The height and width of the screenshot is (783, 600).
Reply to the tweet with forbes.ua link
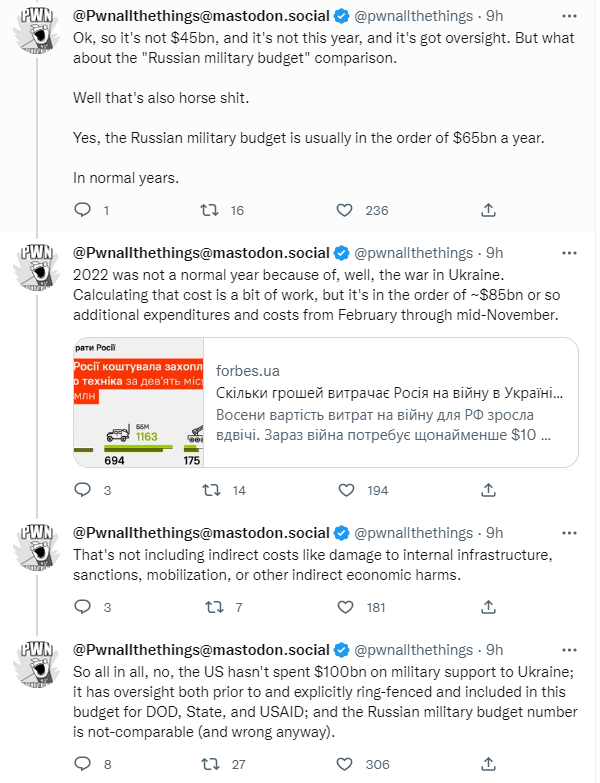click(83, 490)
